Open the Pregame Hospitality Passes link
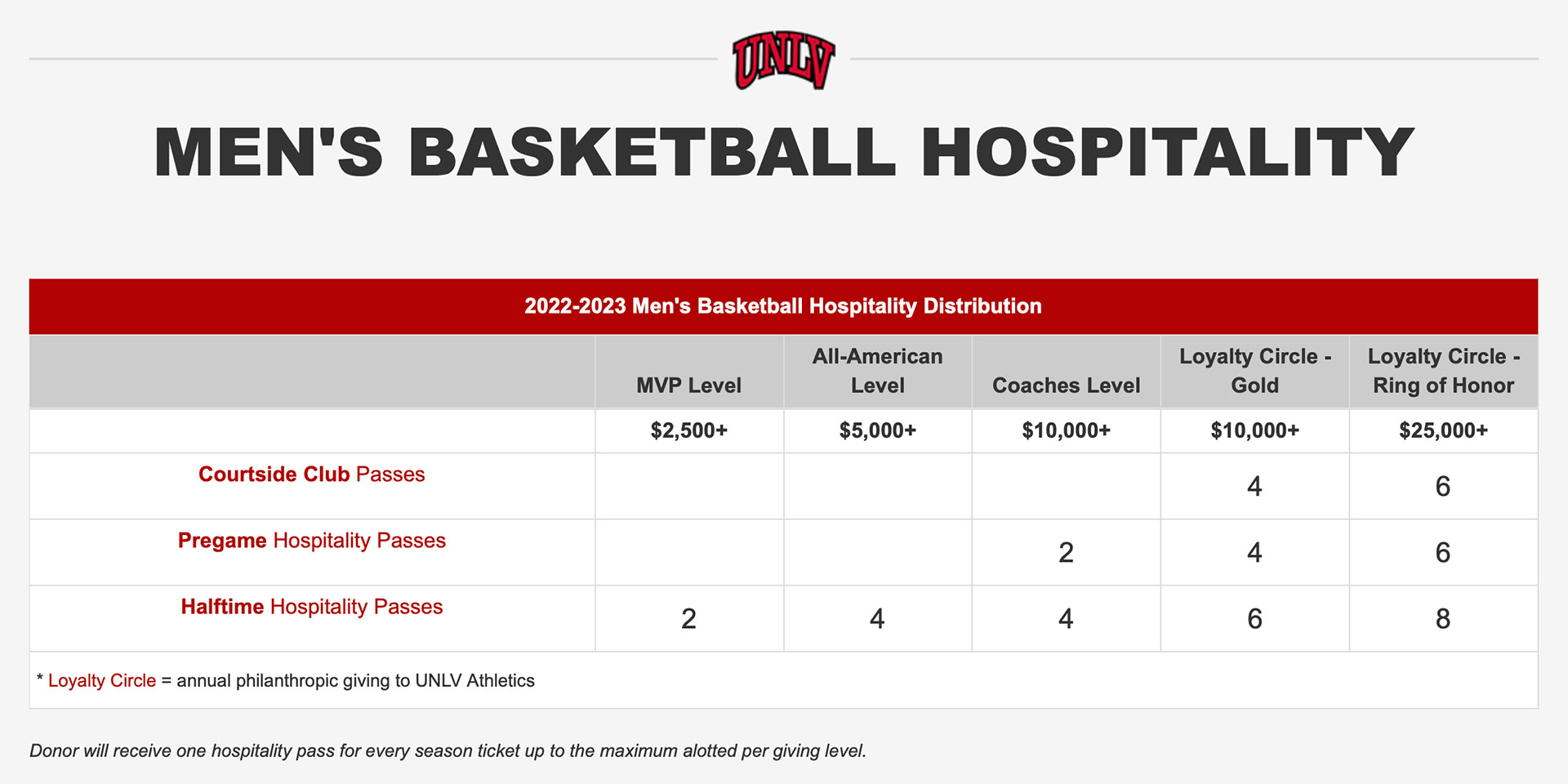This screenshot has width=1568, height=784. coord(311,541)
